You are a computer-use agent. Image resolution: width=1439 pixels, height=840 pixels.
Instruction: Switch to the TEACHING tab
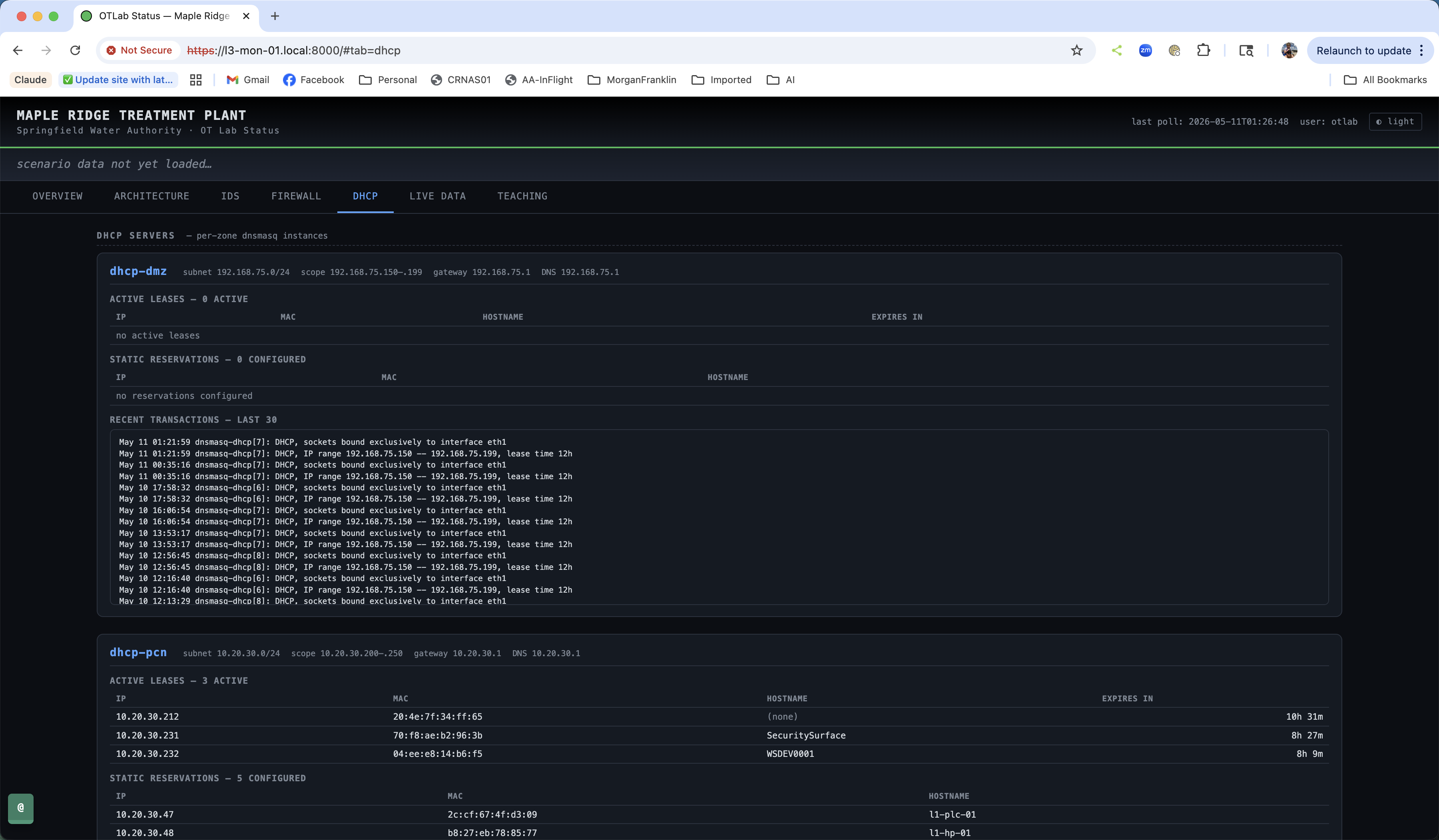pos(522,196)
